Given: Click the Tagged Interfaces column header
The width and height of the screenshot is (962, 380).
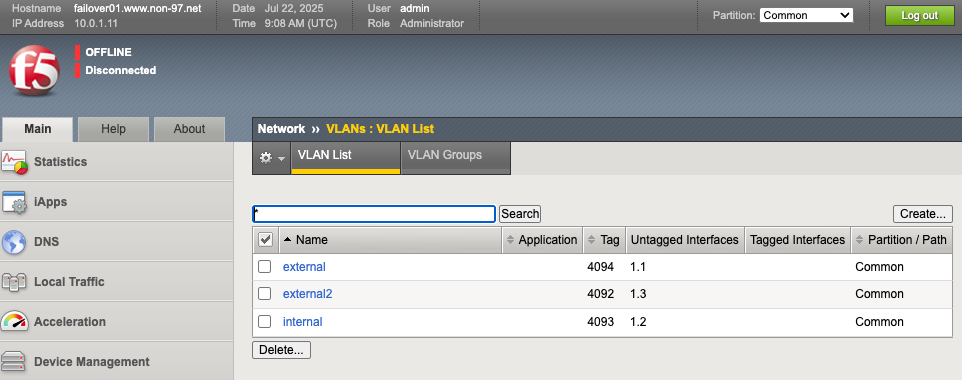Looking at the screenshot, I should click(798, 240).
